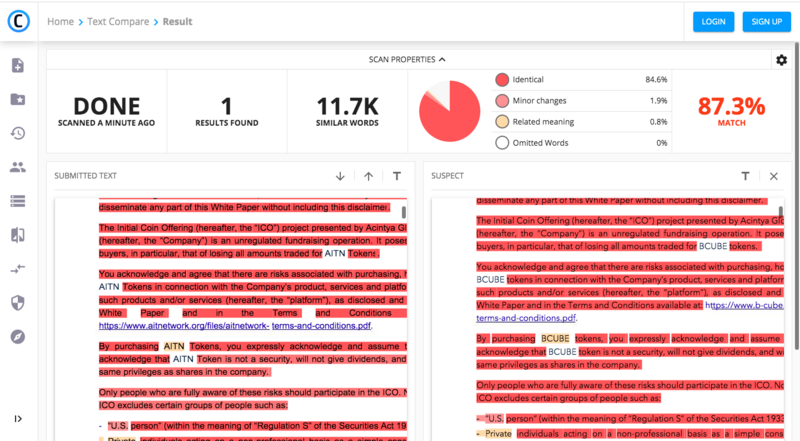Toggle text view in Suspect panel
Screen dimensions: 800x441
point(745,176)
